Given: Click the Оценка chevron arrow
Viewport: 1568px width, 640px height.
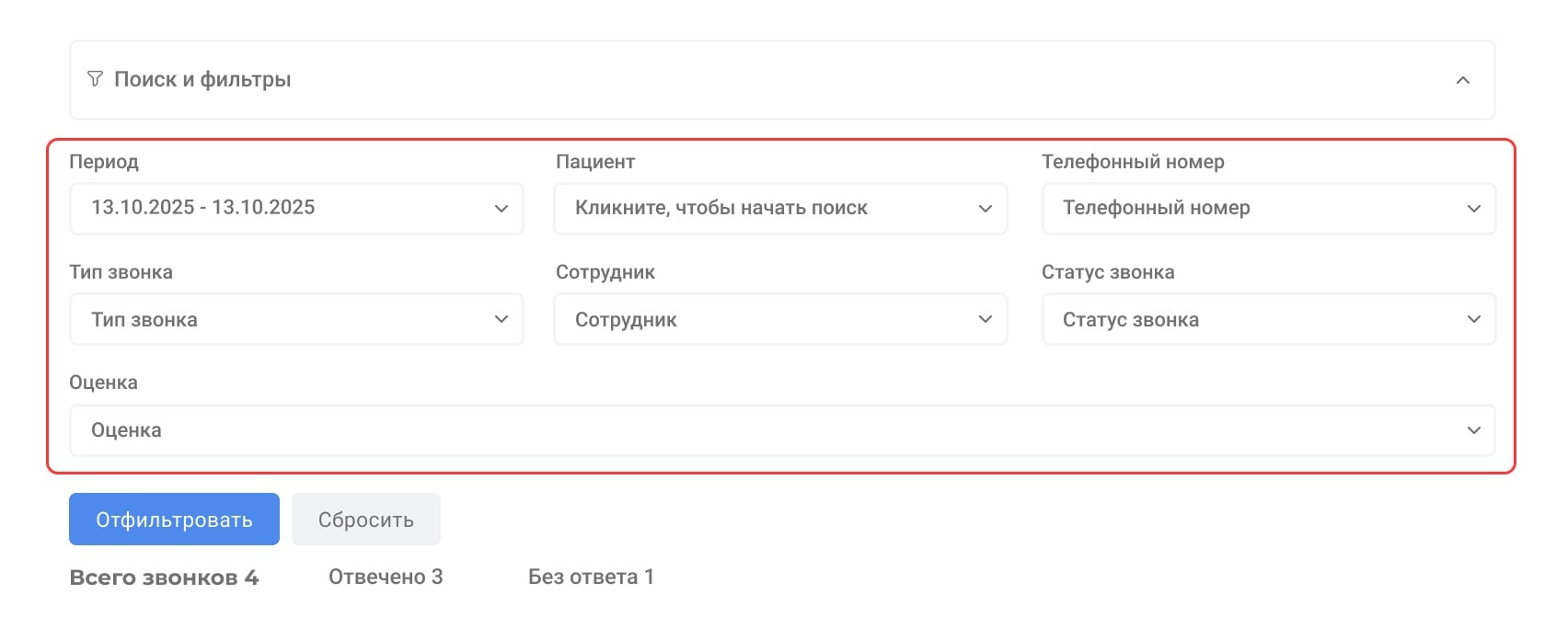Looking at the screenshot, I should (x=1473, y=430).
